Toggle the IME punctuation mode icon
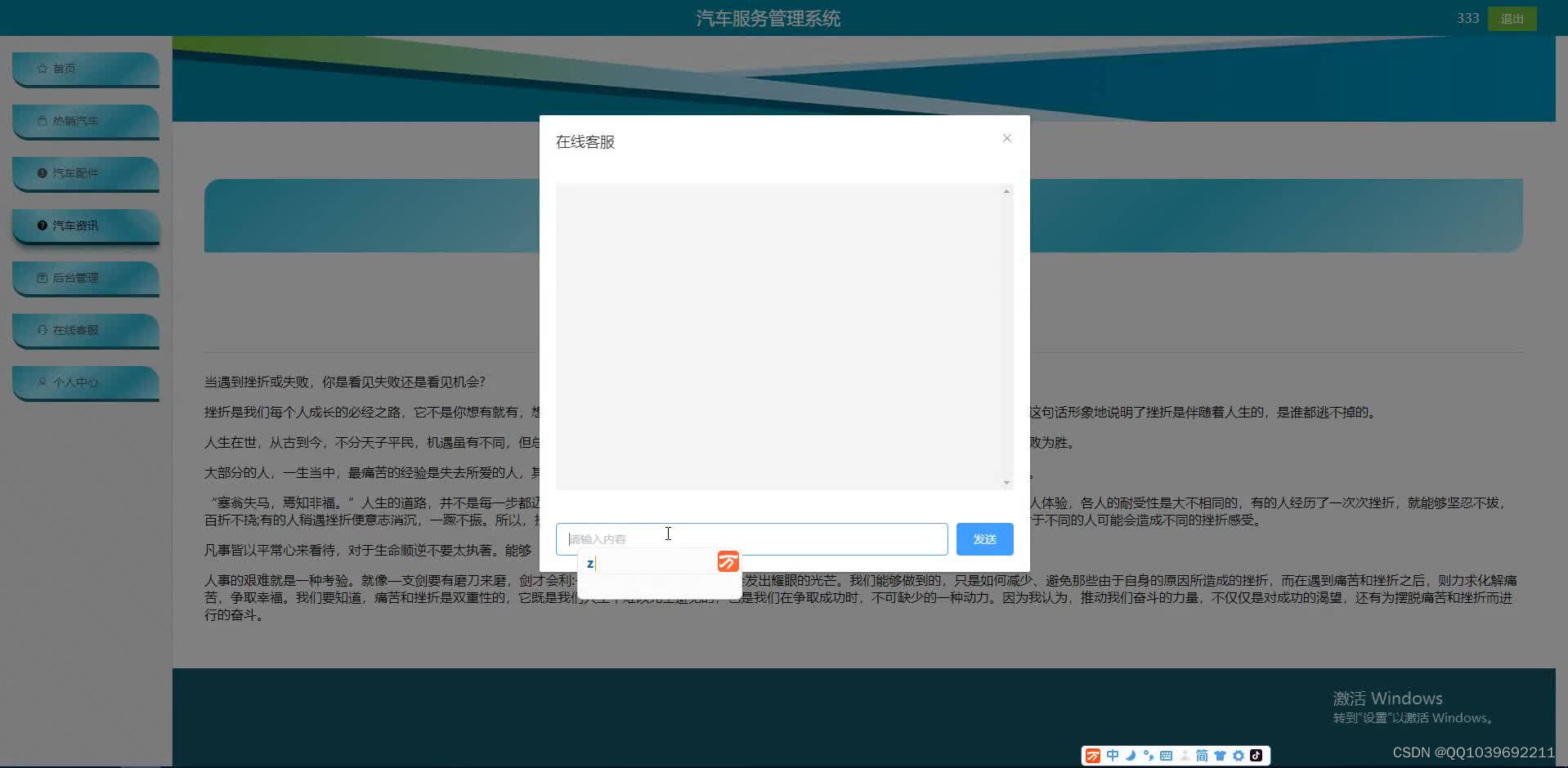Image resolution: width=1568 pixels, height=768 pixels. 1149,756
